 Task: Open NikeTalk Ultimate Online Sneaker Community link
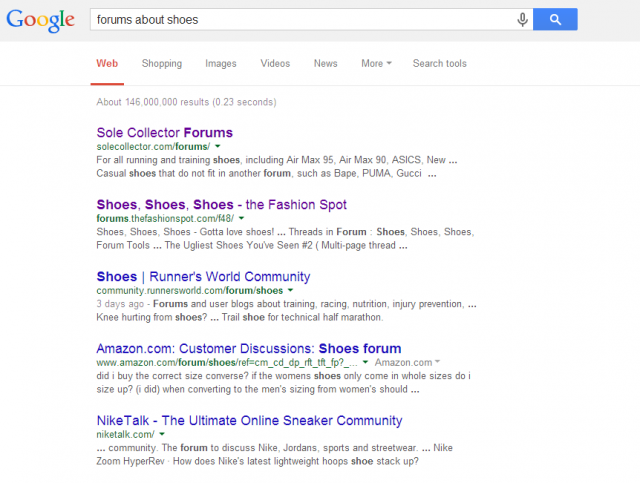[x=249, y=420]
